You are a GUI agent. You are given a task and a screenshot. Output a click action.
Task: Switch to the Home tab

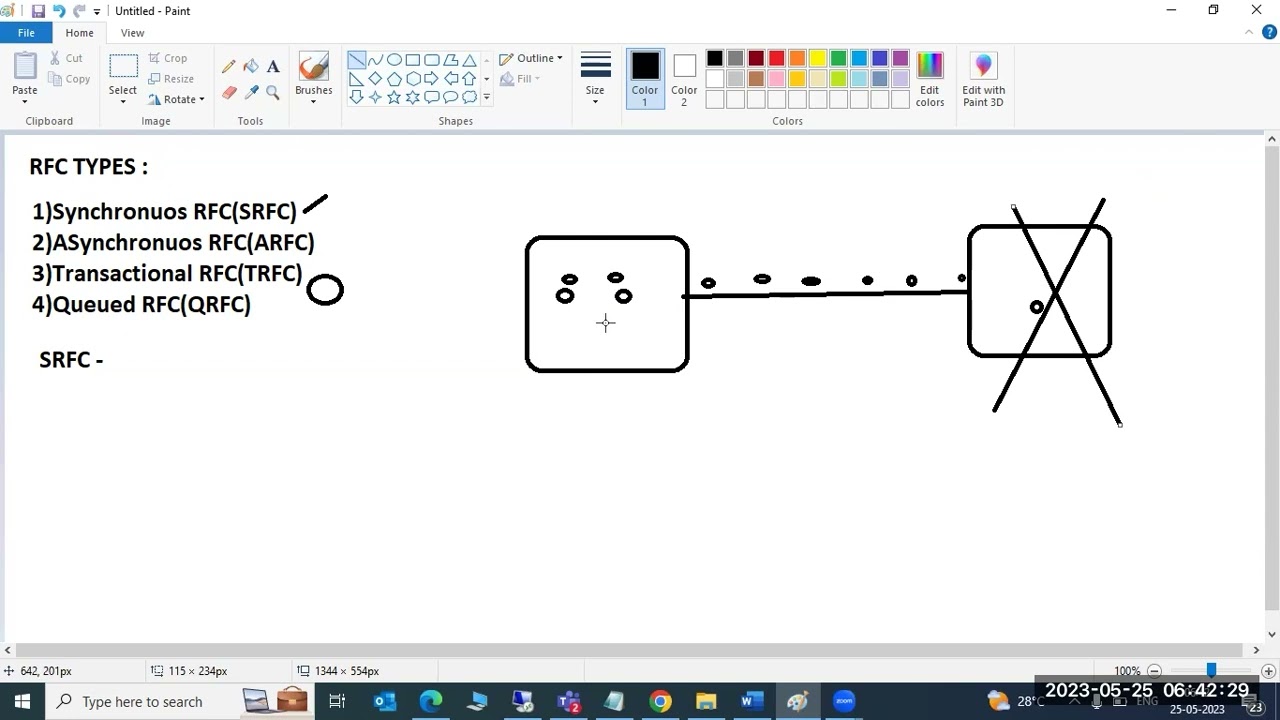pos(79,33)
